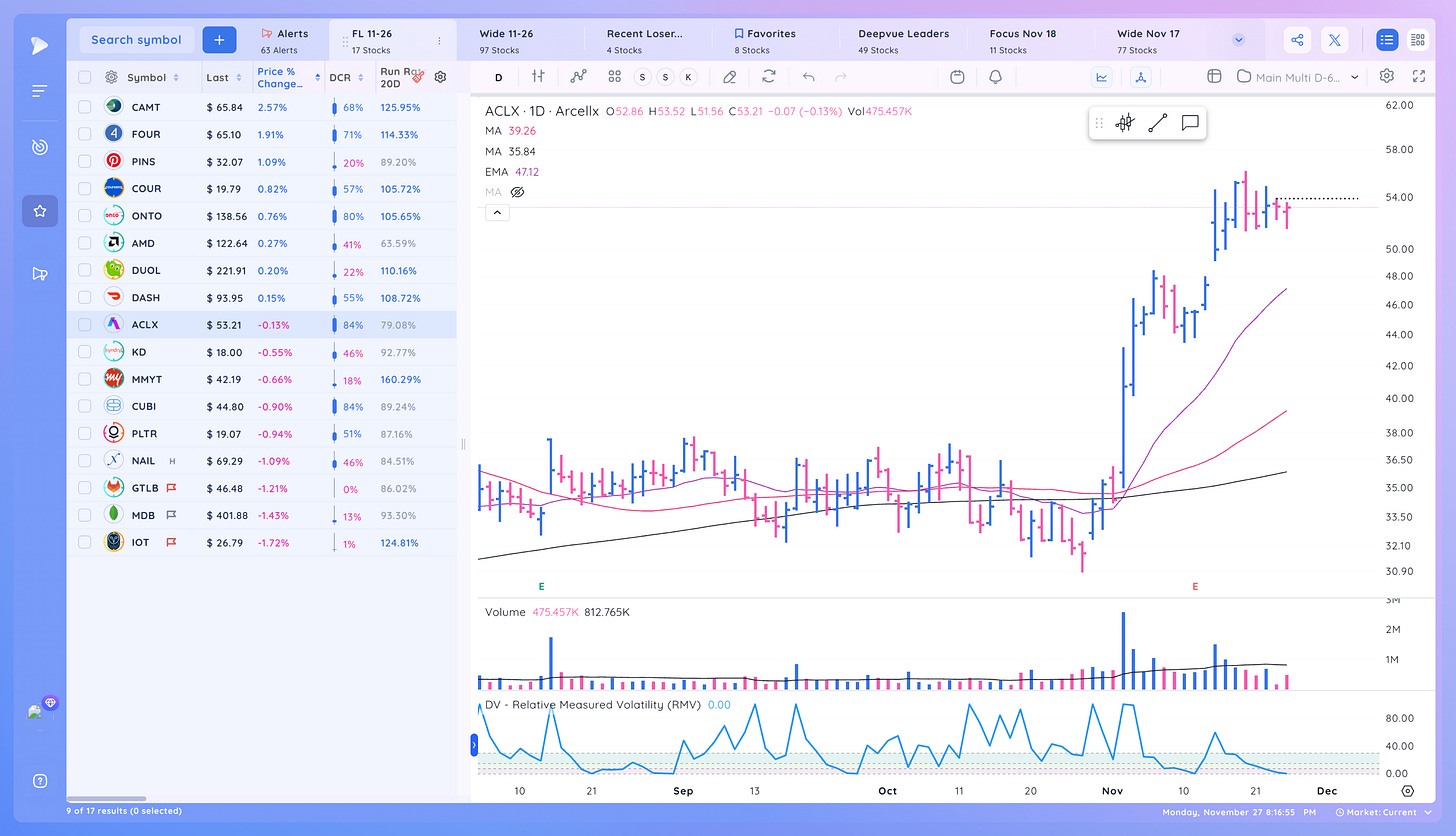Sort by Last price column
This screenshot has height=836, width=1456.
[x=224, y=77]
